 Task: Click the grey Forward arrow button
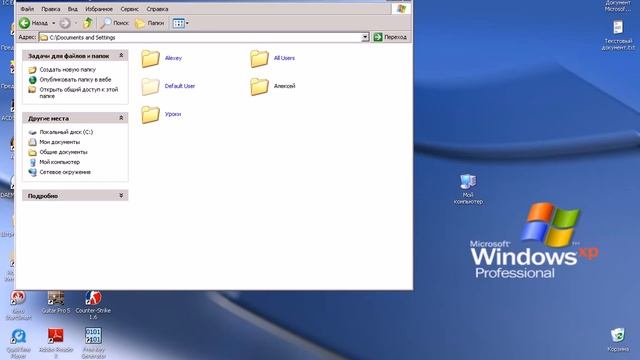(x=64, y=23)
